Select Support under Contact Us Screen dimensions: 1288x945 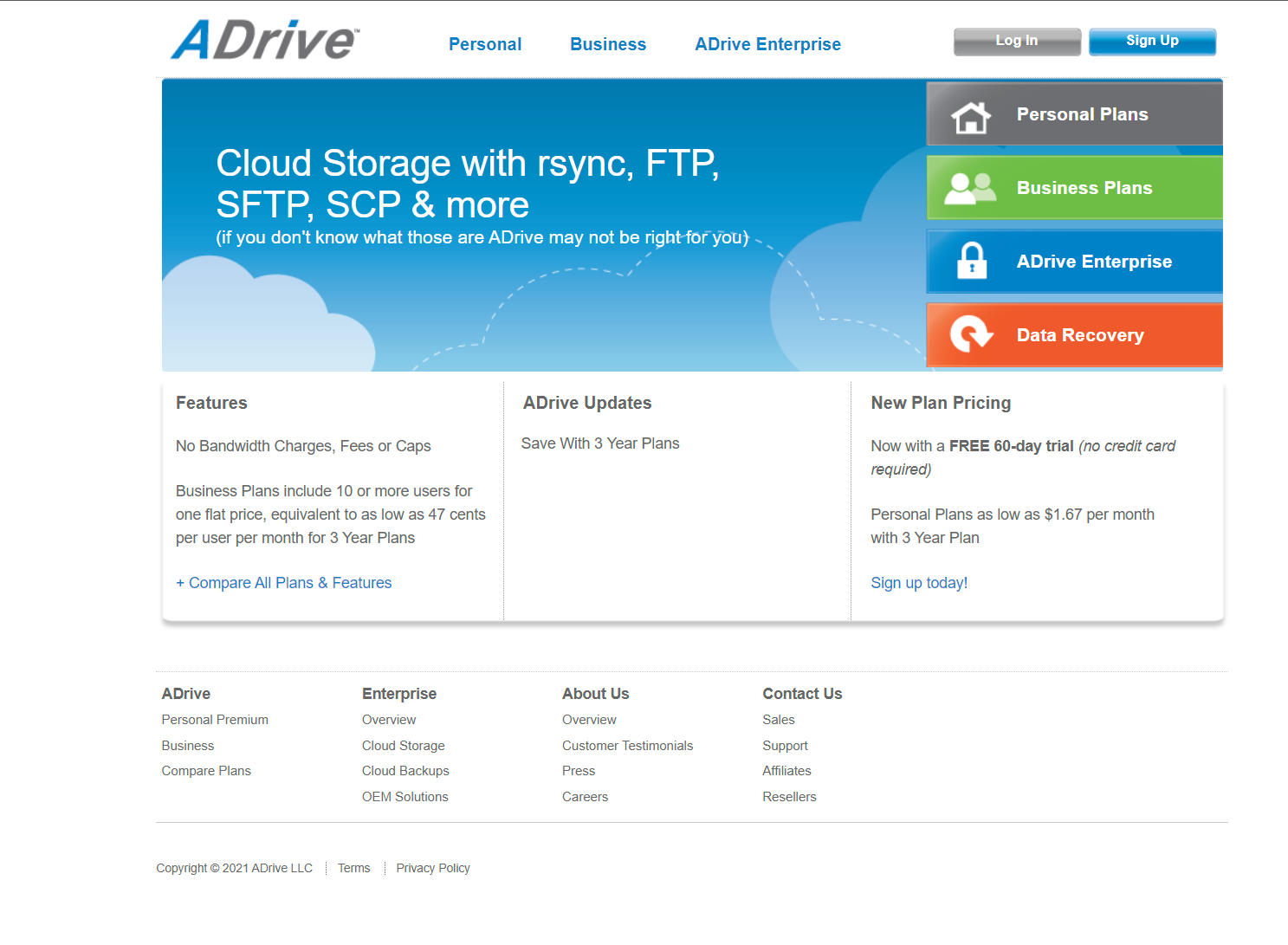pyautogui.click(x=785, y=746)
